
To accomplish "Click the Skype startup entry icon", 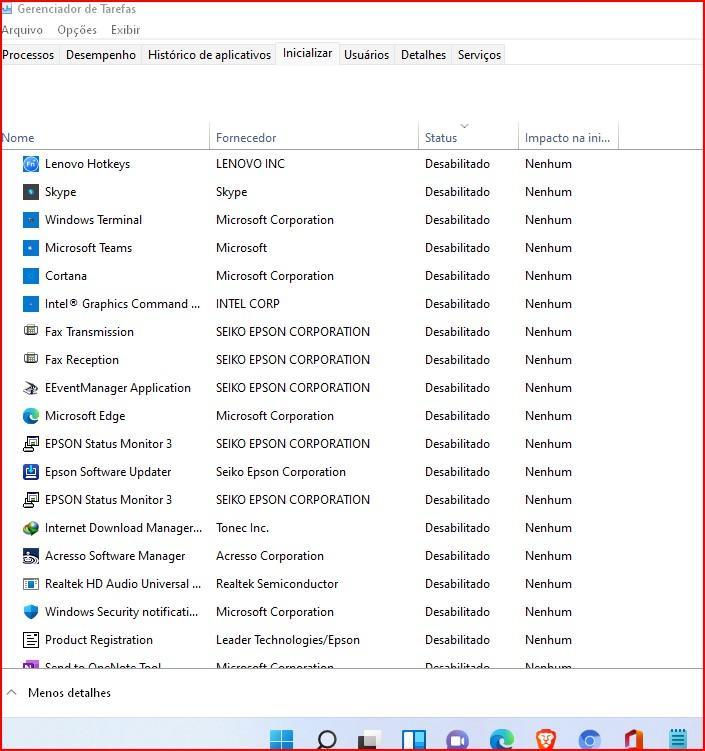I will pyautogui.click(x=31, y=192).
